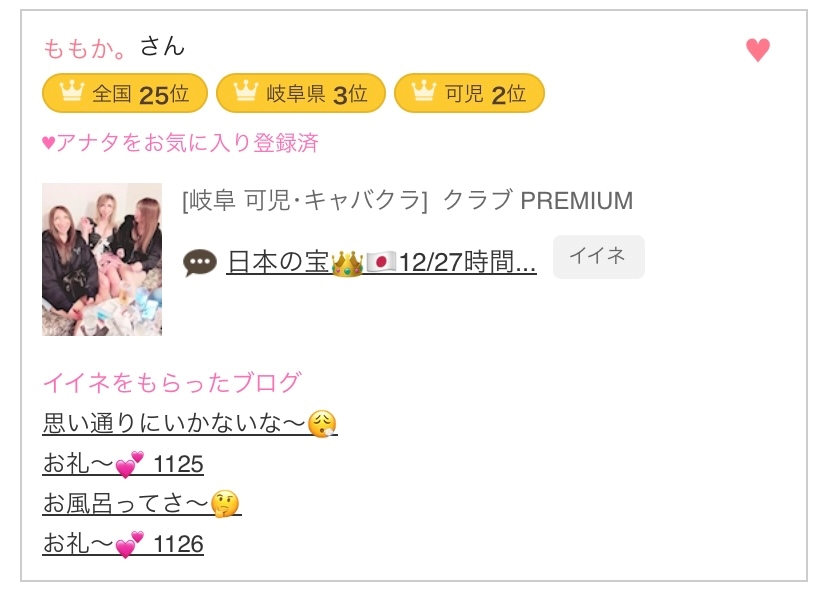Click the speech bubble comment icon

tap(200, 263)
